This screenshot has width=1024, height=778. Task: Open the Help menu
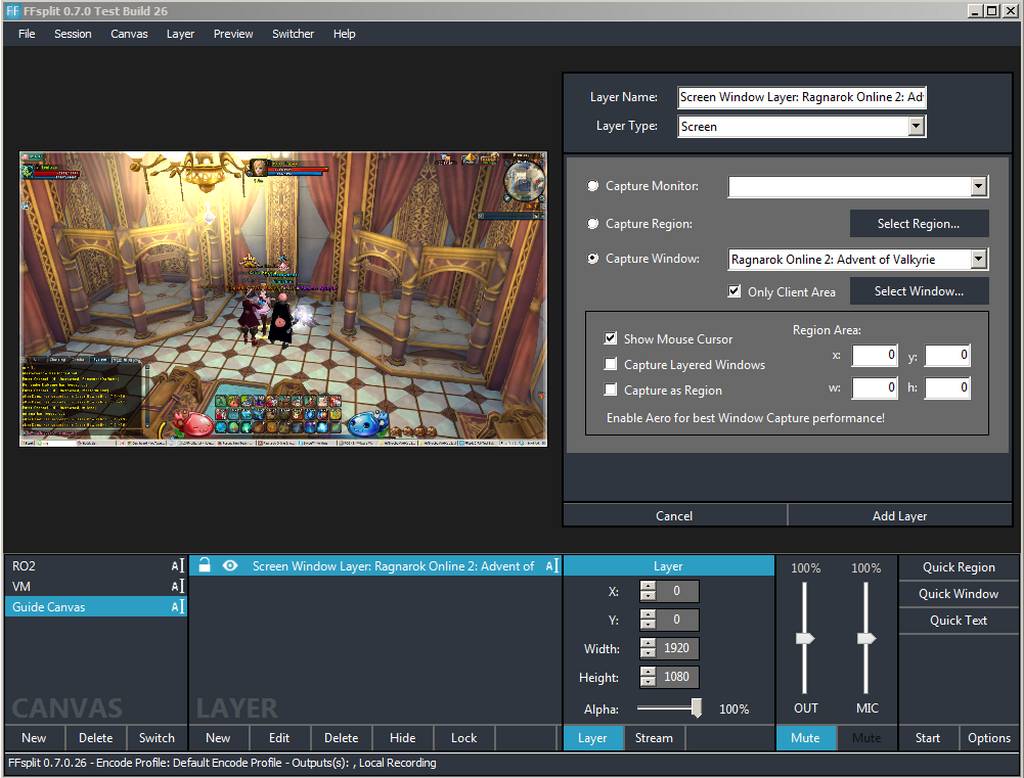click(344, 34)
